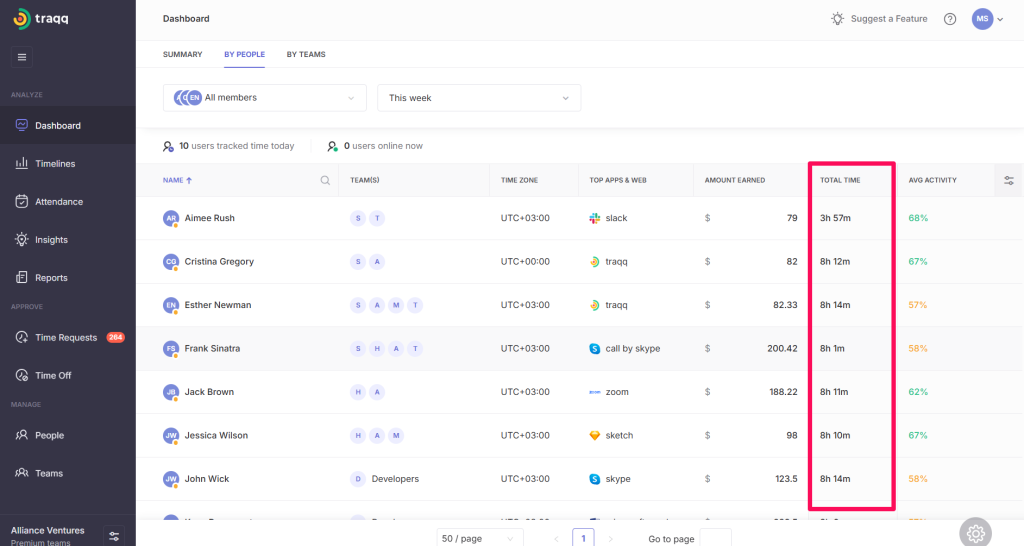
Task: Click the Go to page input field
Action: coord(715,538)
